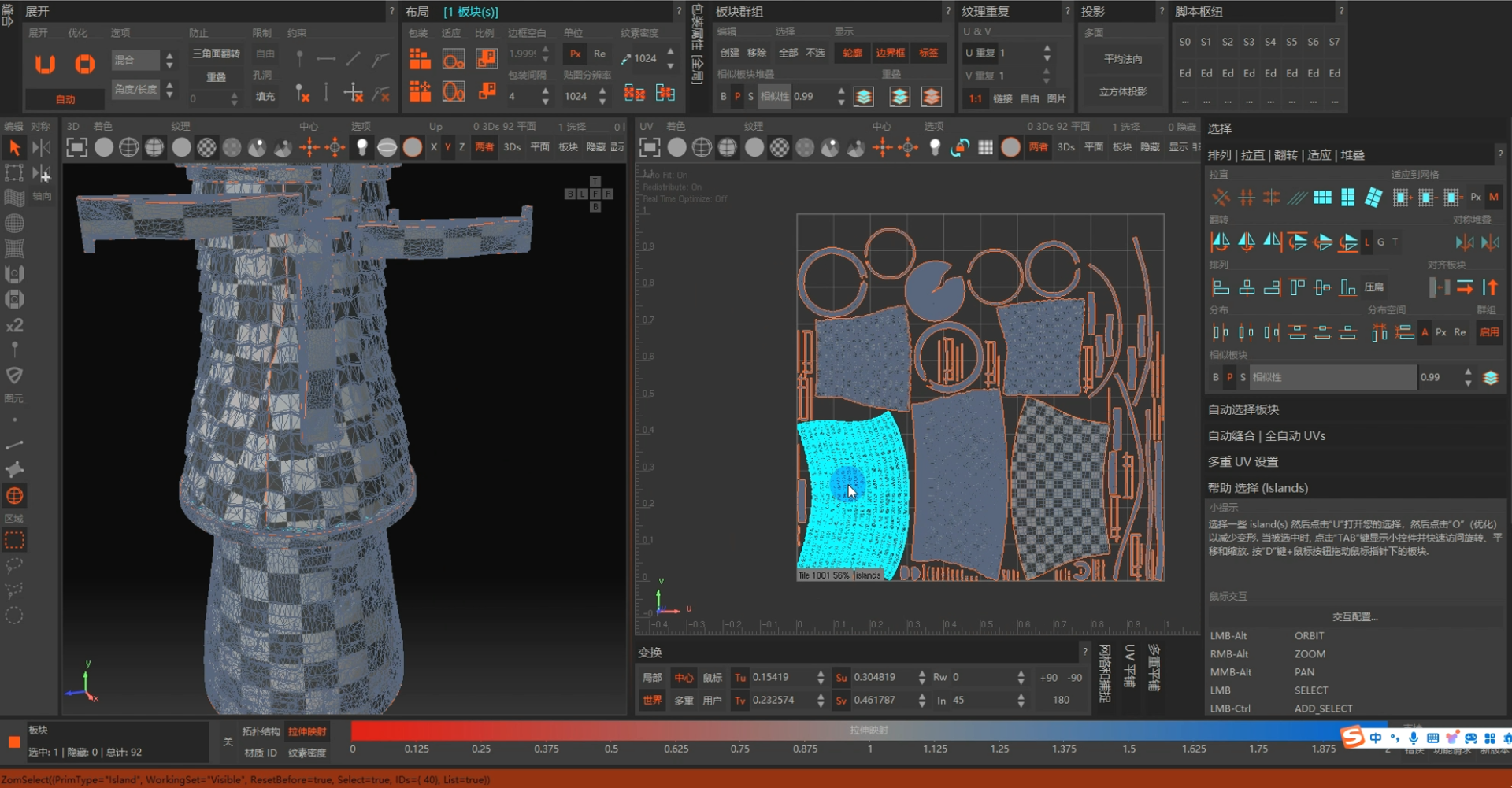Click the 180 rotation button

click(1061, 700)
